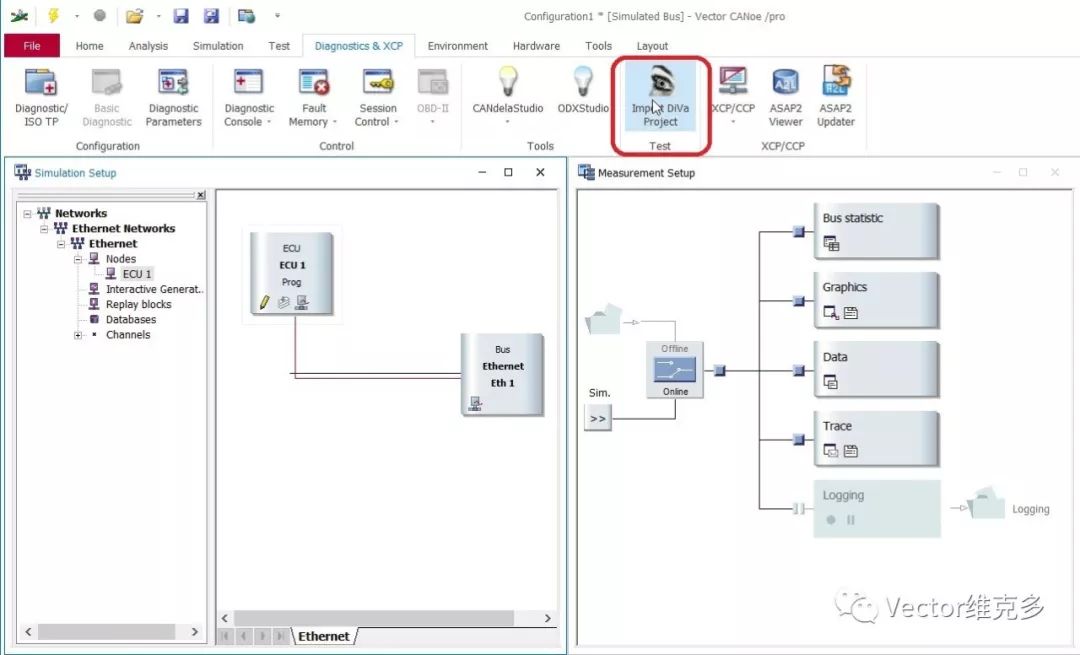Select Replay blocks tree item
The height and width of the screenshot is (655, 1080).
pyautogui.click(x=138, y=304)
